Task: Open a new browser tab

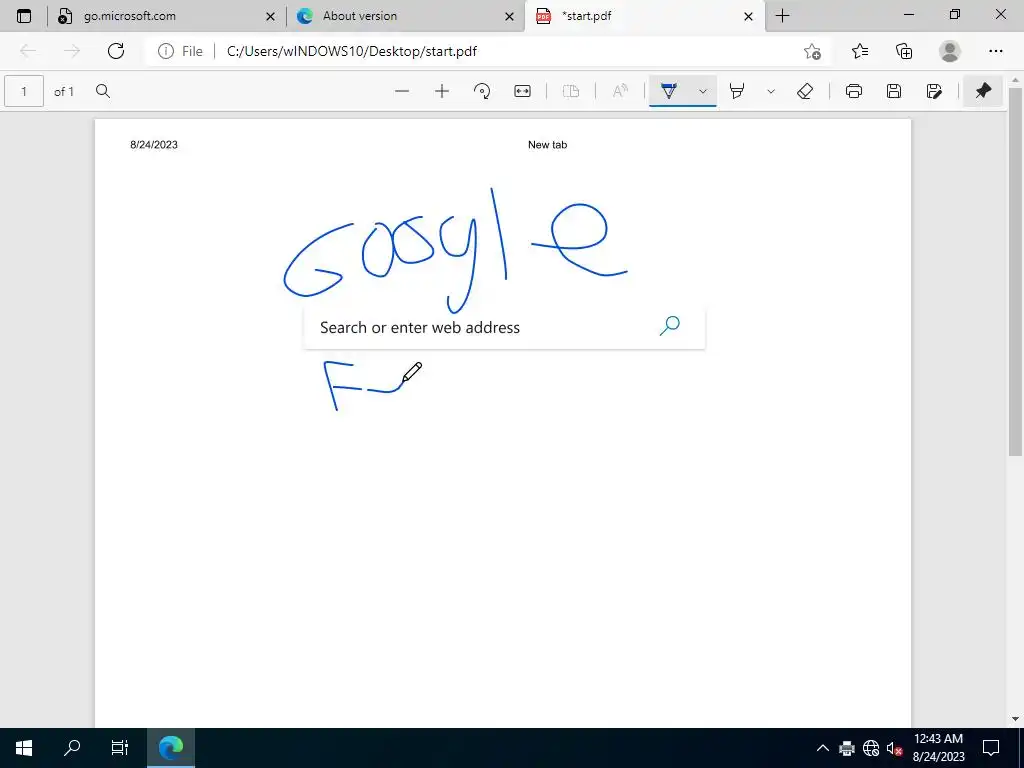Action: (782, 16)
